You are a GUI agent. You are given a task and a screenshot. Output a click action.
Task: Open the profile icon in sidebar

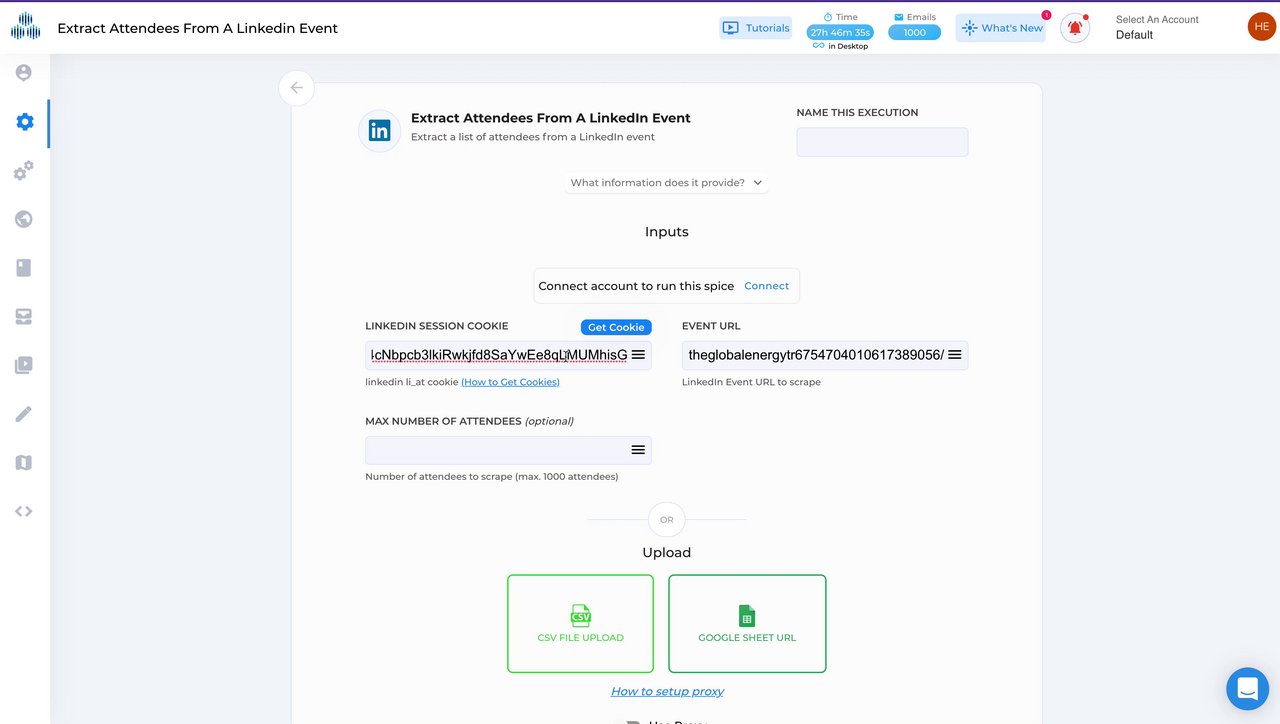click(24, 73)
